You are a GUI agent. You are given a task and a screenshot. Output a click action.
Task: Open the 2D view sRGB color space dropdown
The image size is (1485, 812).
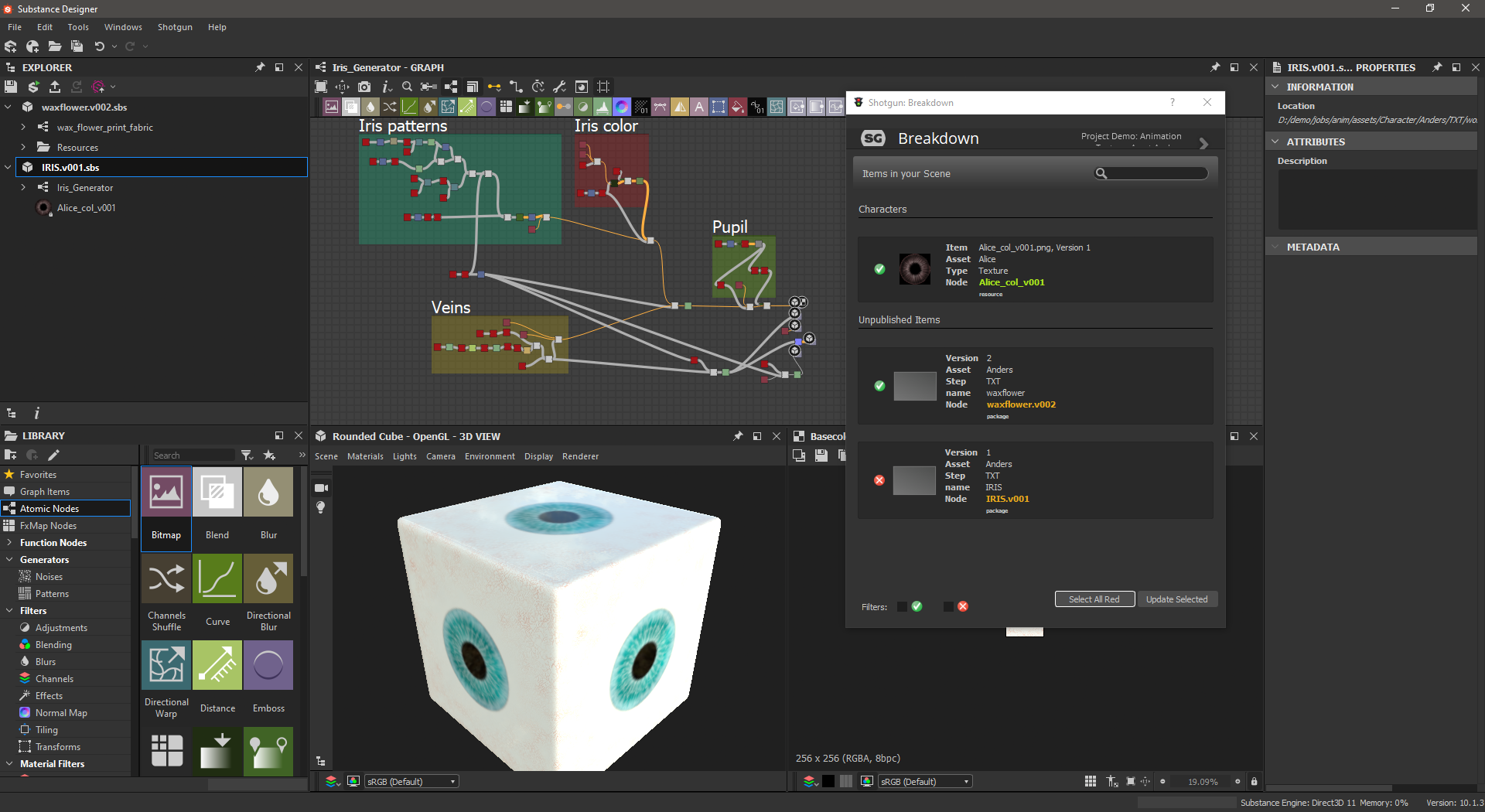click(925, 782)
